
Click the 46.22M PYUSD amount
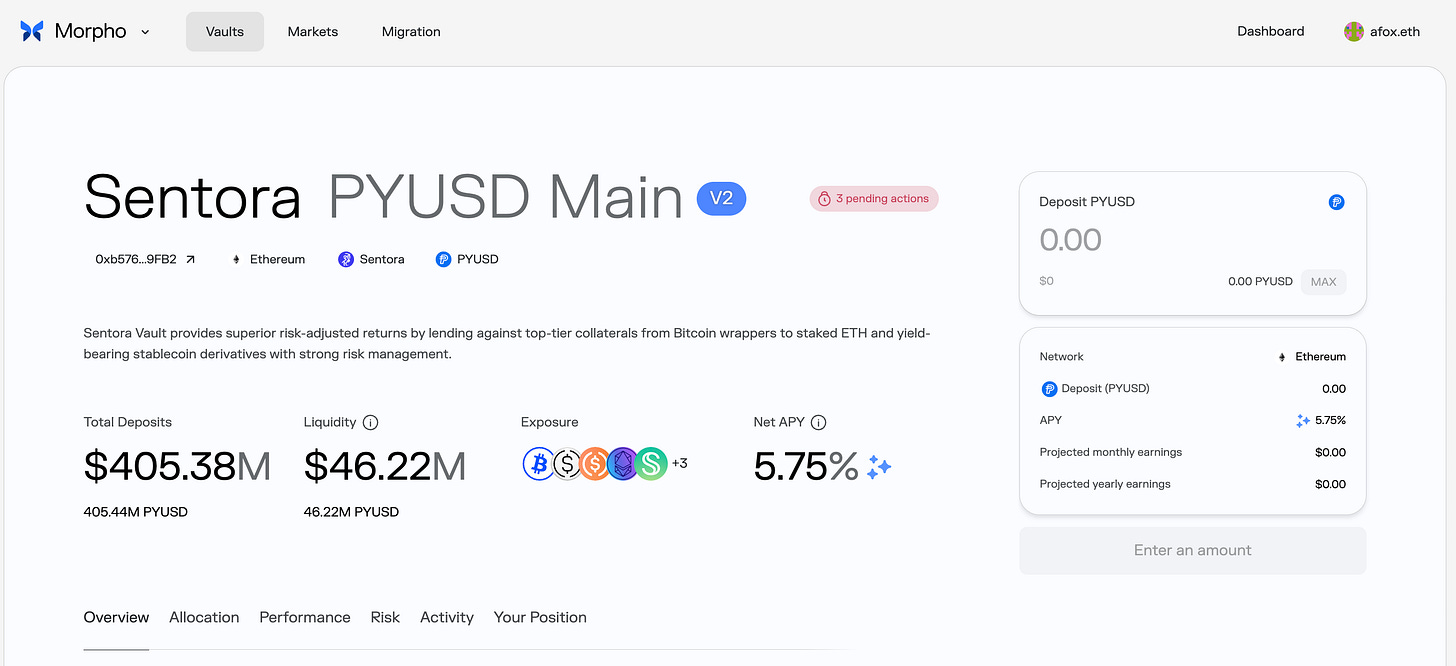coord(351,512)
